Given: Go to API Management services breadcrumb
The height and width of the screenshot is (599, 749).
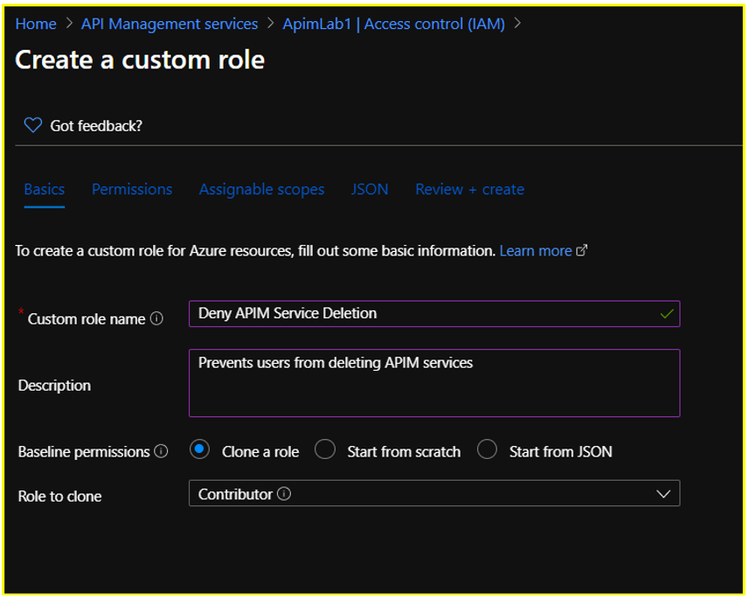Looking at the screenshot, I should tap(170, 23).
